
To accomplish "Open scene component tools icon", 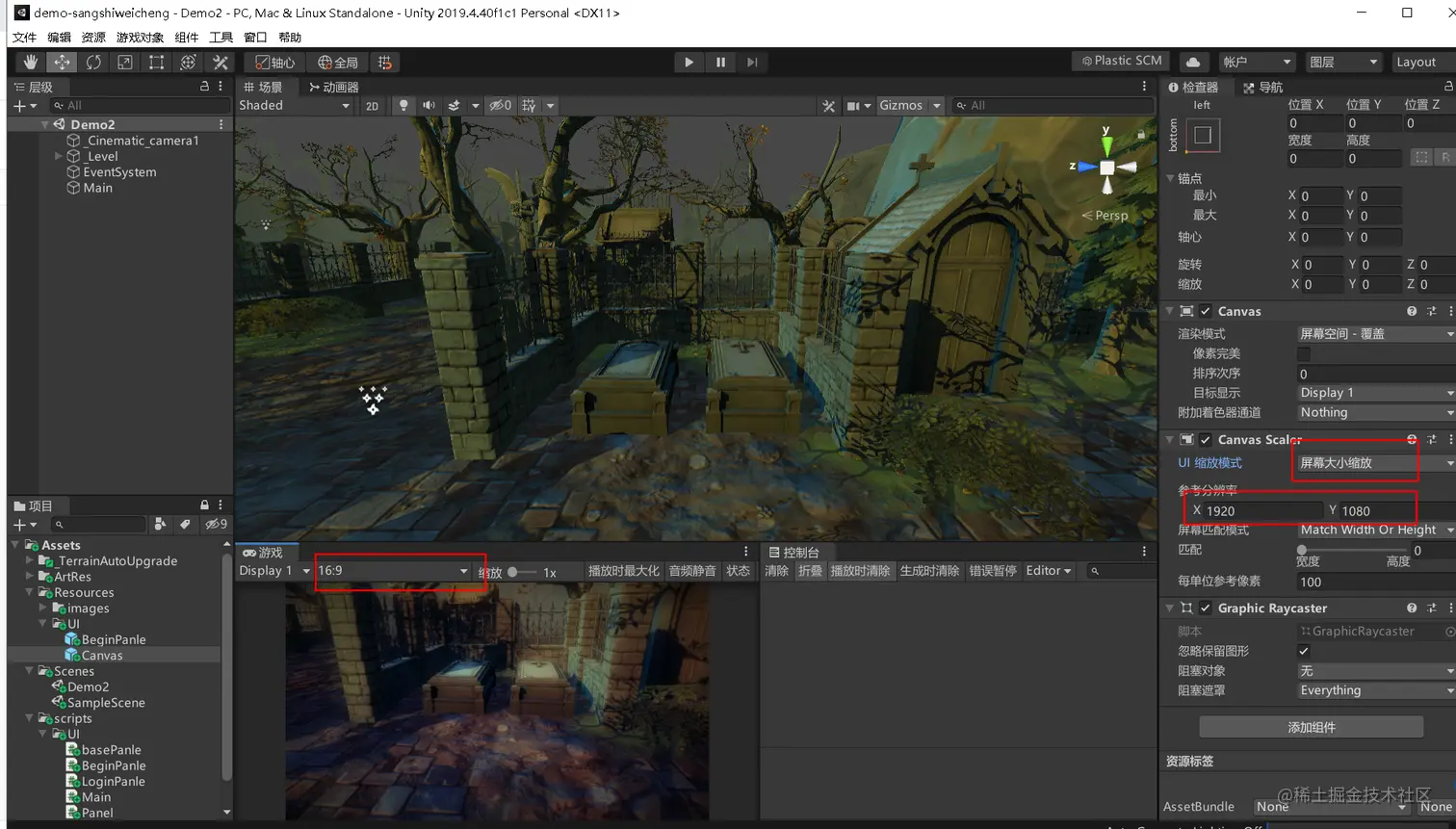I will point(828,106).
